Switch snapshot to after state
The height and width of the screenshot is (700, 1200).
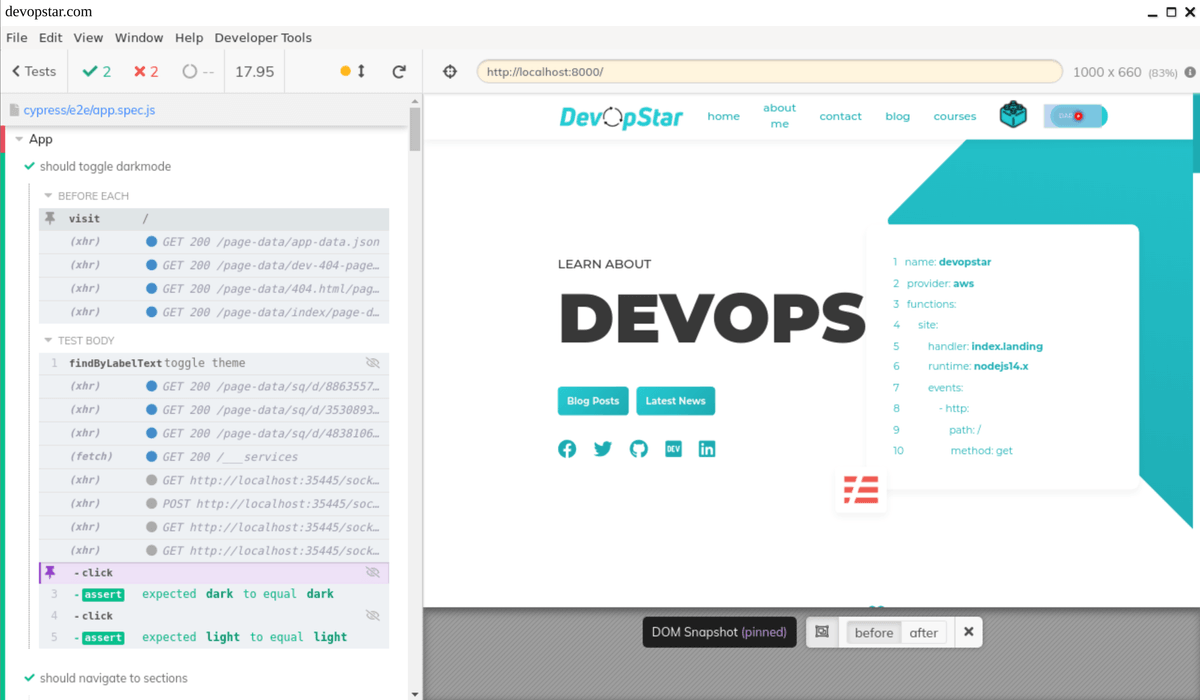[x=923, y=632]
